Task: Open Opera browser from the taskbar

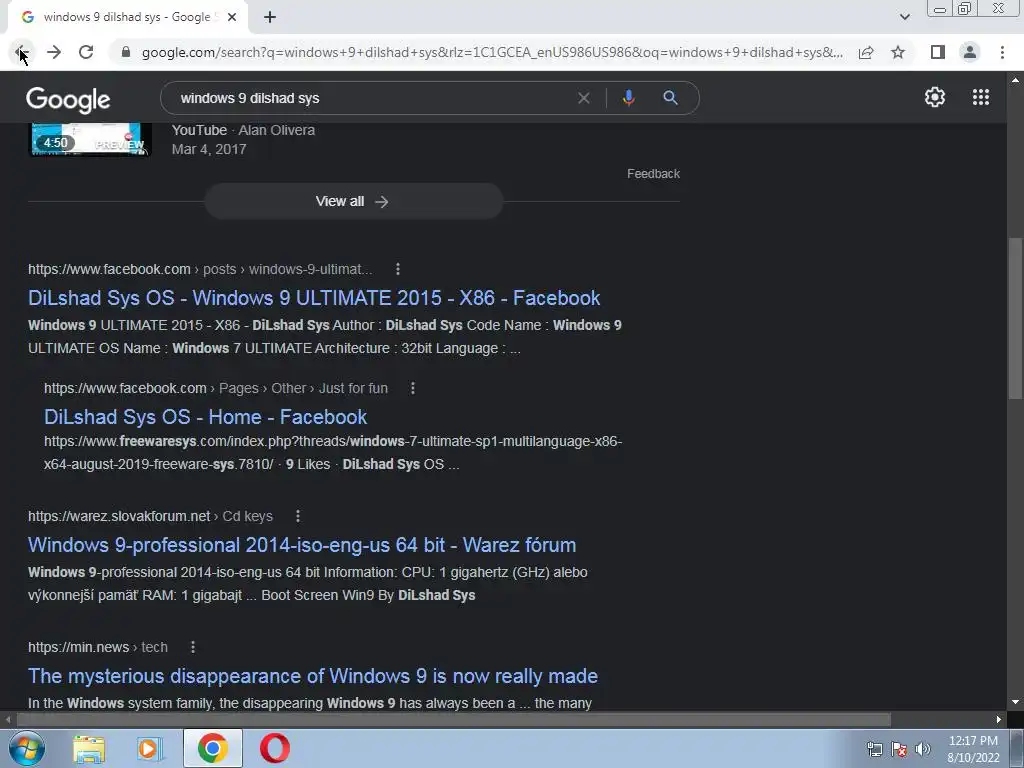Action: [275, 748]
